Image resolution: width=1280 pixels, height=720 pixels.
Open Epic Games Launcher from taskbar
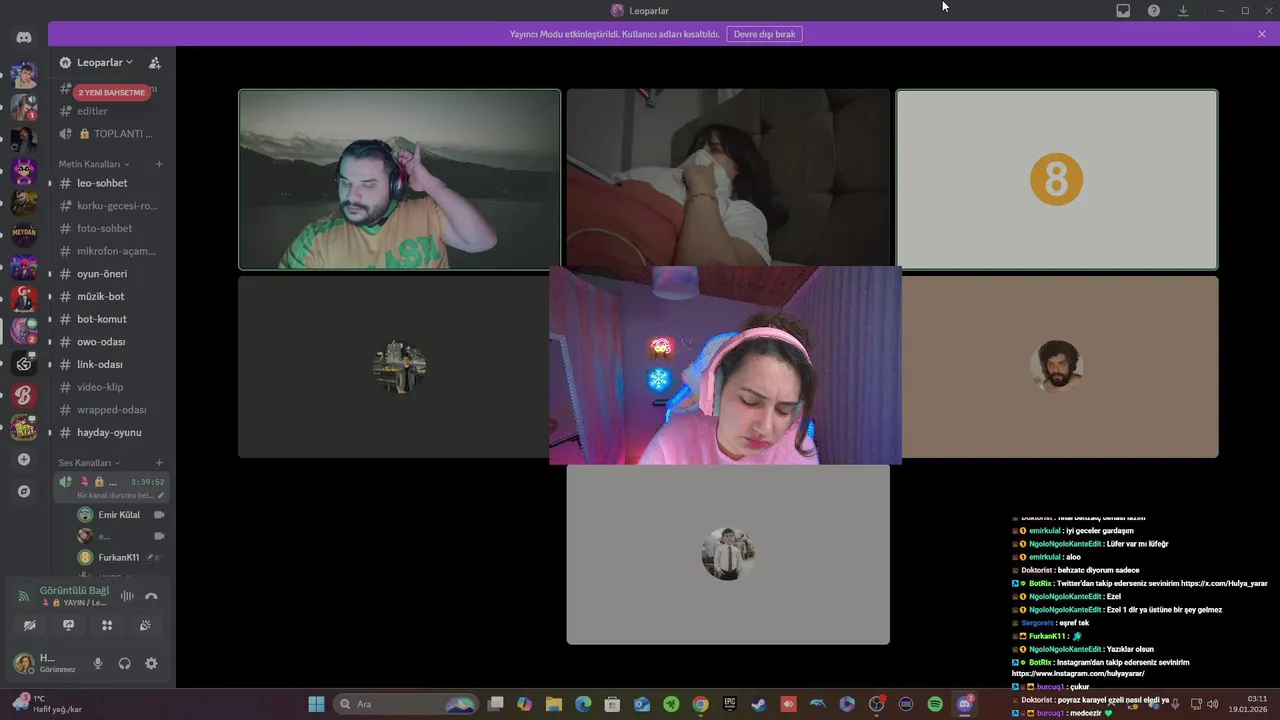pyautogui.click(x=730, y=704)
